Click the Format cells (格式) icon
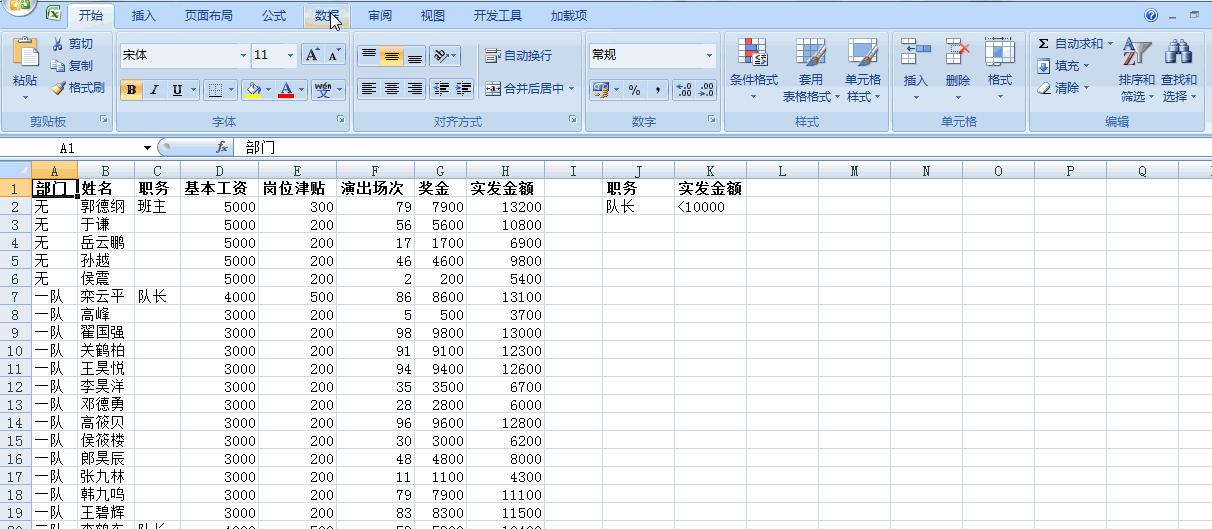The height and width of the screenshot is (529, 1212). (1000, 52)
